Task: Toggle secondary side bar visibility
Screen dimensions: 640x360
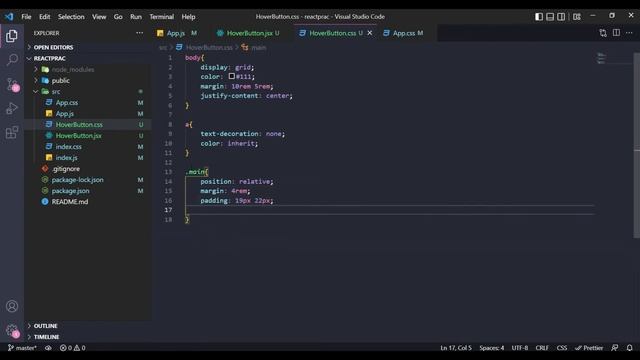Action: tap(561, 17)
